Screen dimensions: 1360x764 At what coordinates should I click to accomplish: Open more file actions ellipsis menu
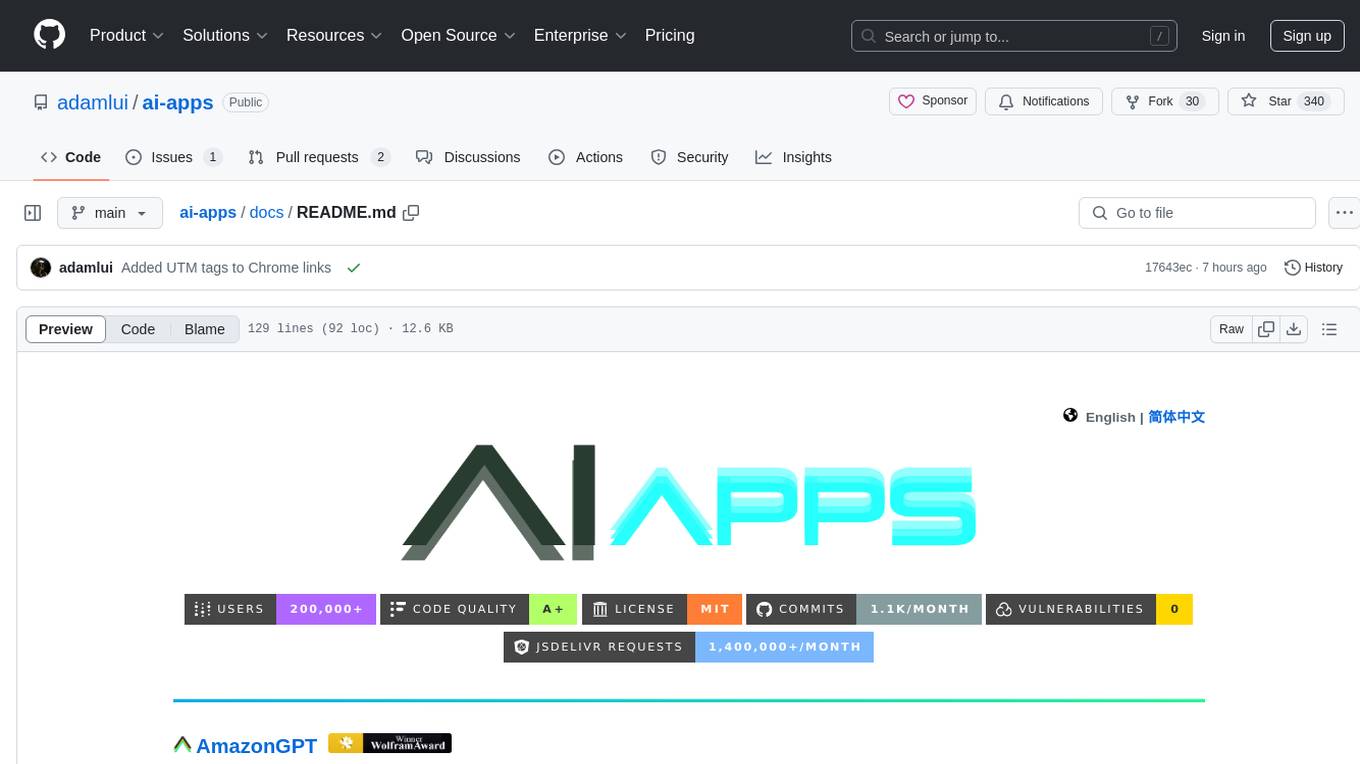1344,213
